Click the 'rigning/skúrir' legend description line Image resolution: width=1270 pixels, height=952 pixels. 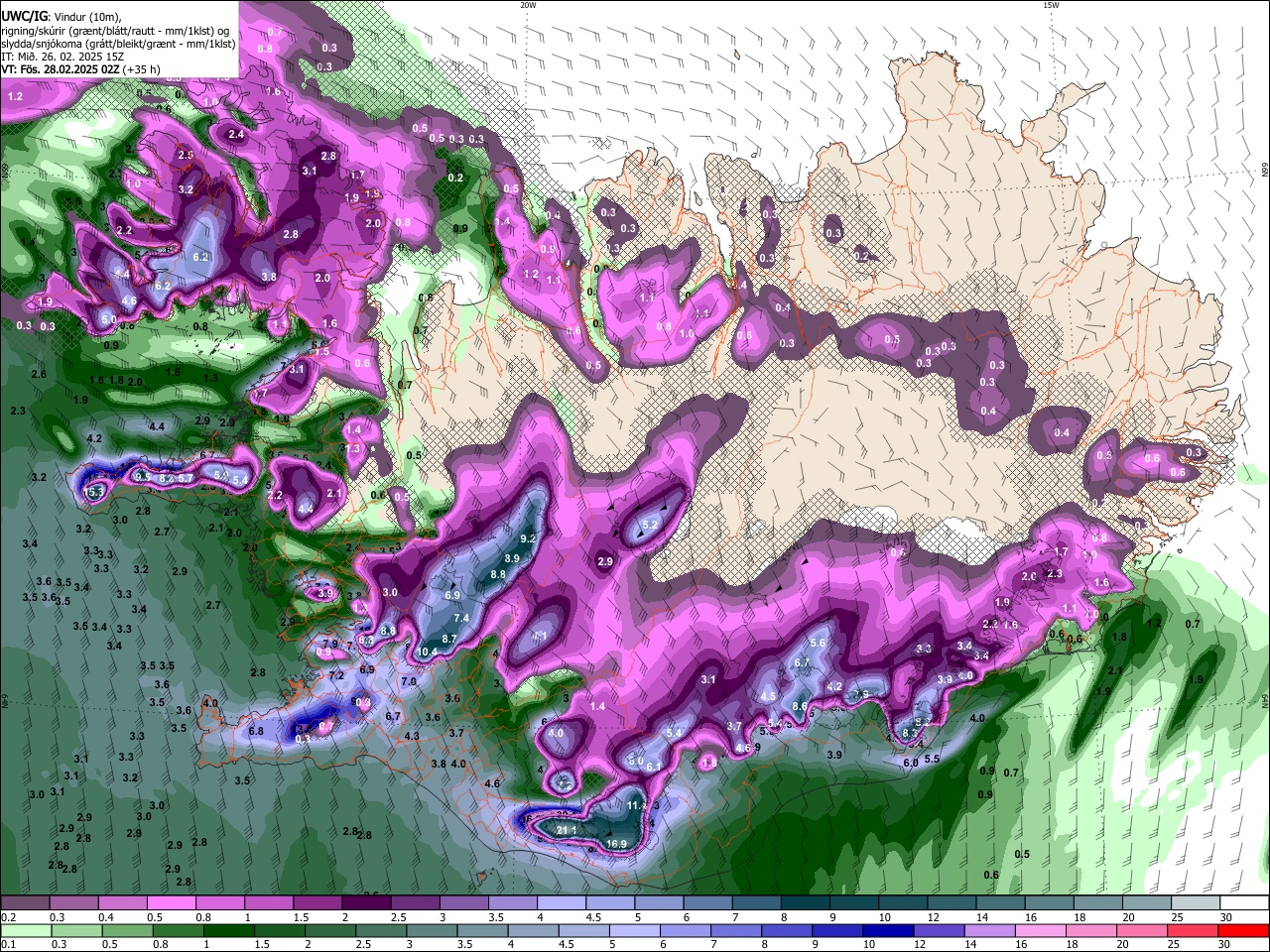coord(115,31)
